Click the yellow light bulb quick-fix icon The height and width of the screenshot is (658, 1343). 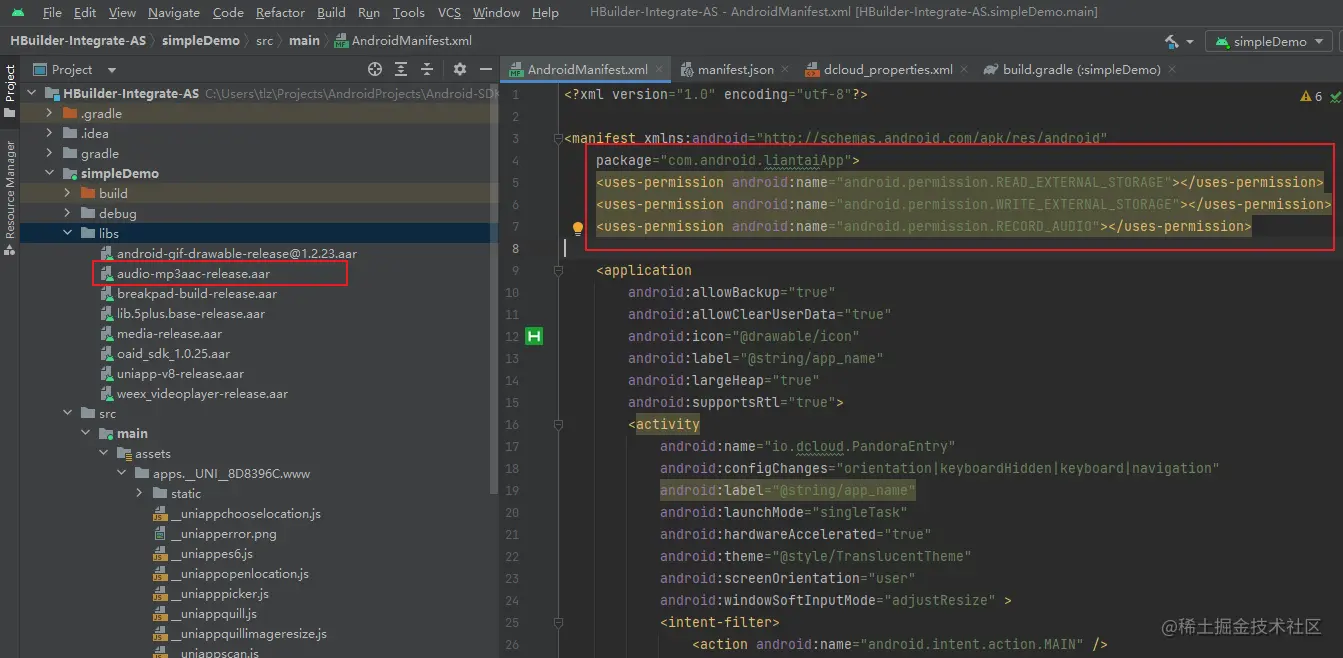[x=577, y=228]
